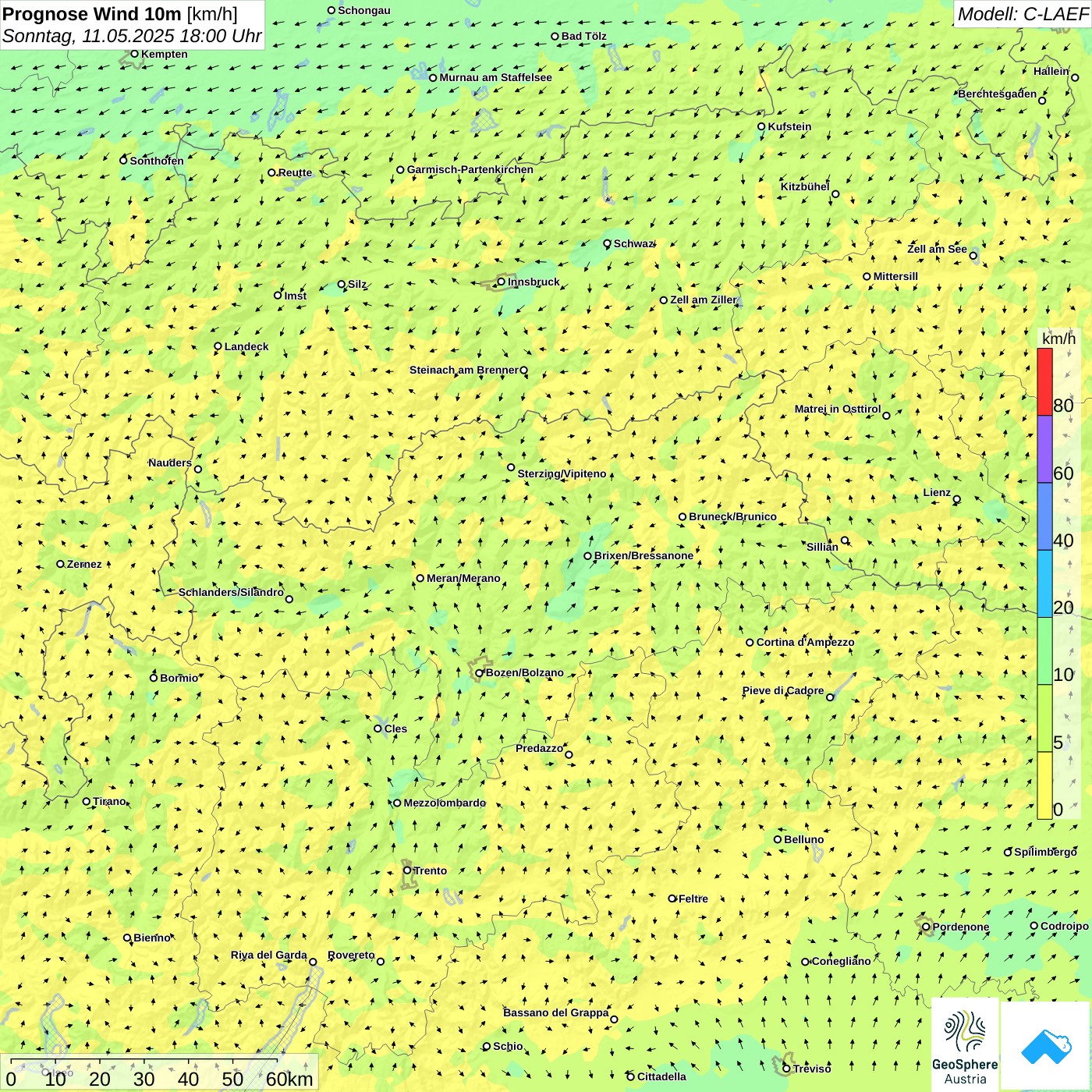Click the 'Modell: C-LAEF' label
This screenshot has width=1092, height=1092.
click(1022, 14)
